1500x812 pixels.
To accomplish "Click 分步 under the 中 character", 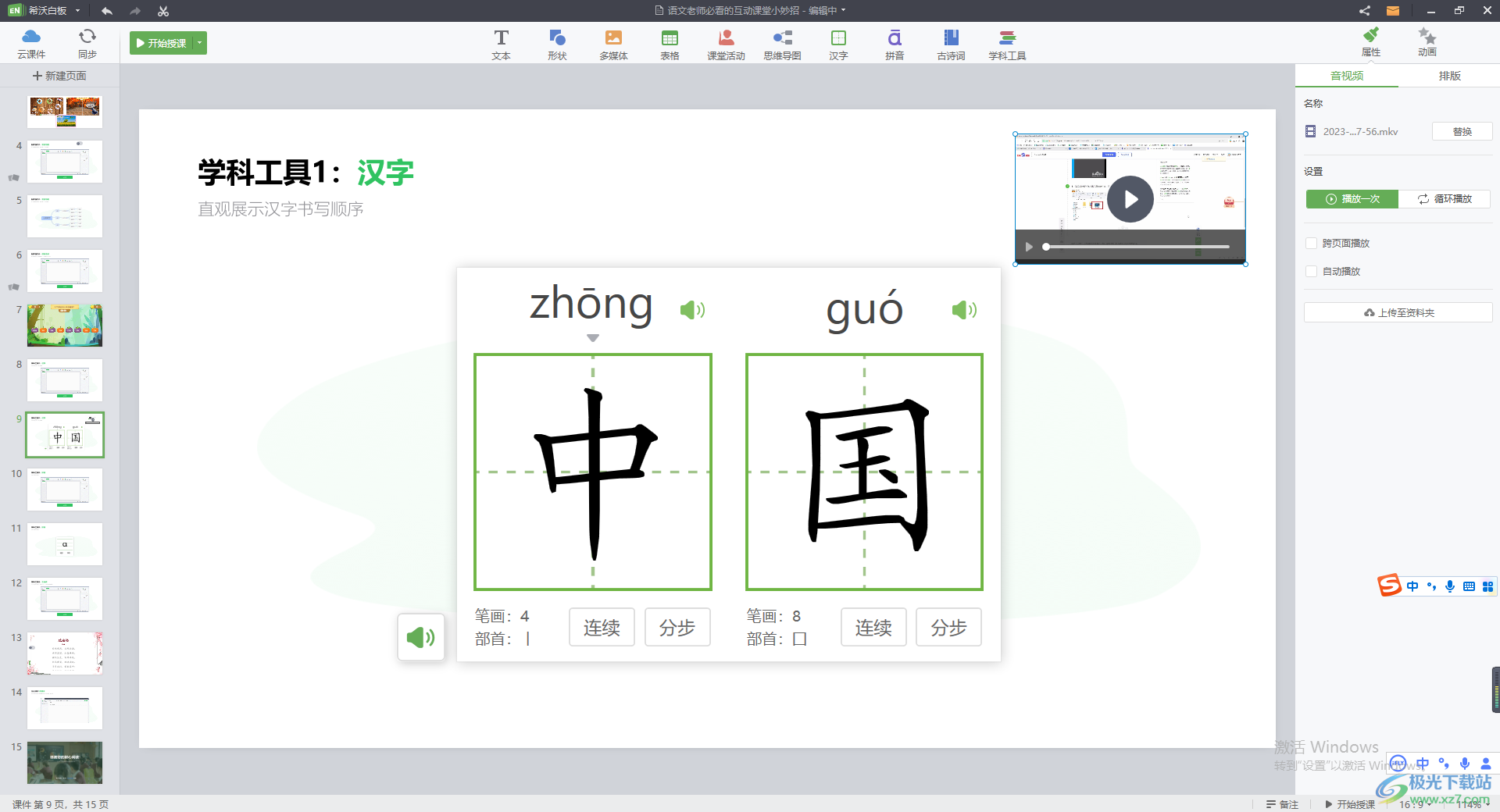I will 677,627.
